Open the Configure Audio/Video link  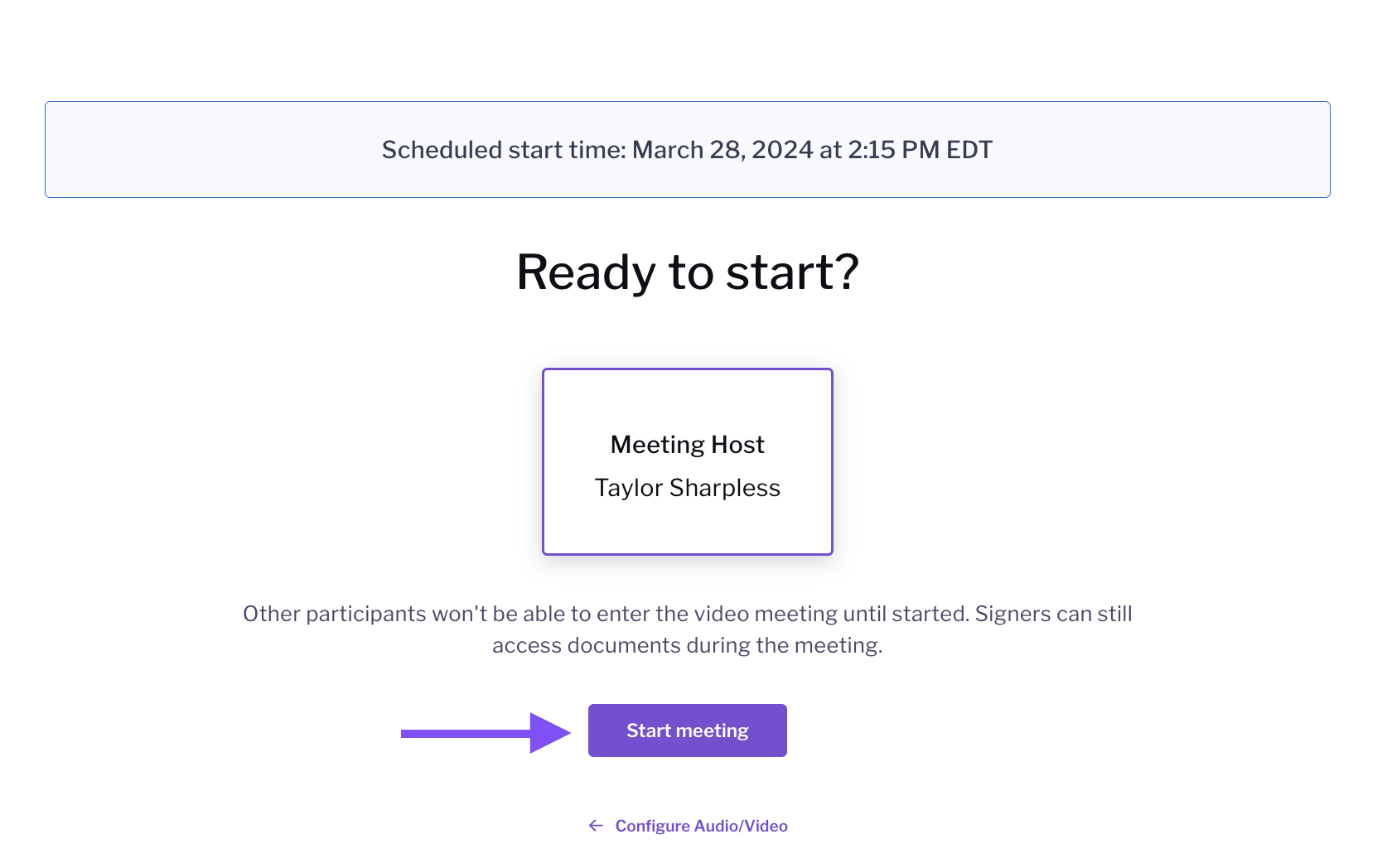688,826
